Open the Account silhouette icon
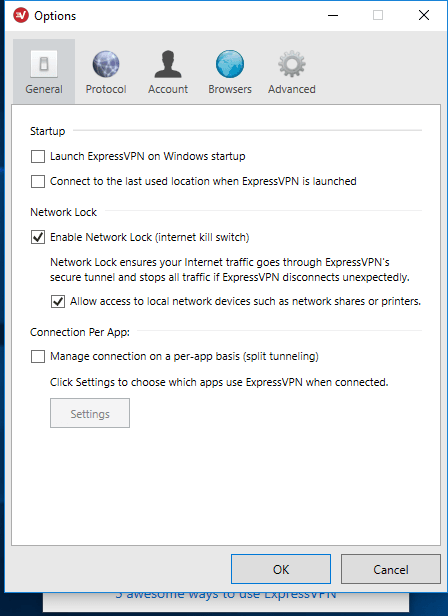This screenshot has width=448, height=616. (168, 64)
